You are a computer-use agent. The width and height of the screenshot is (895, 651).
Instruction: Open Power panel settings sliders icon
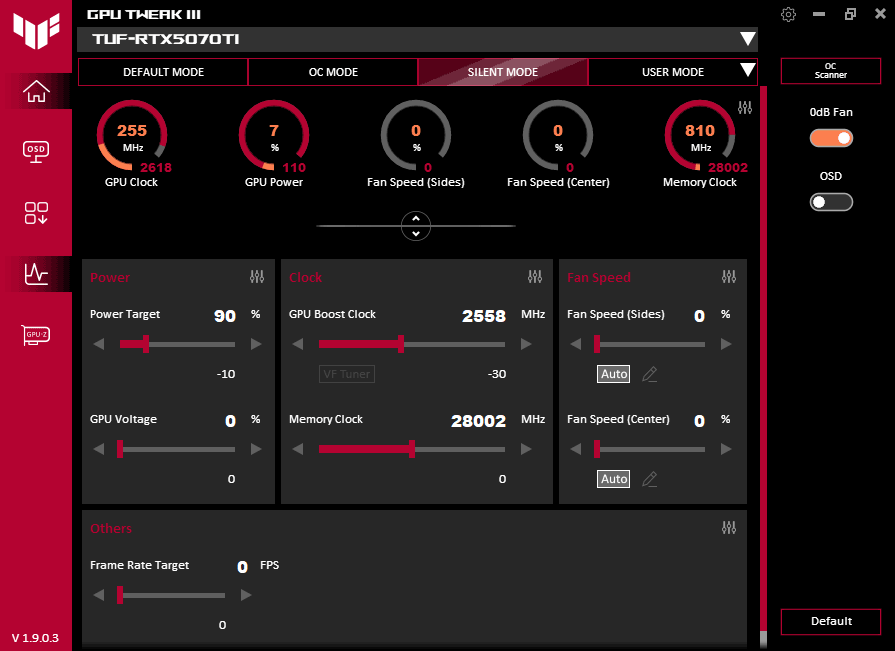(x=257, y=277)
